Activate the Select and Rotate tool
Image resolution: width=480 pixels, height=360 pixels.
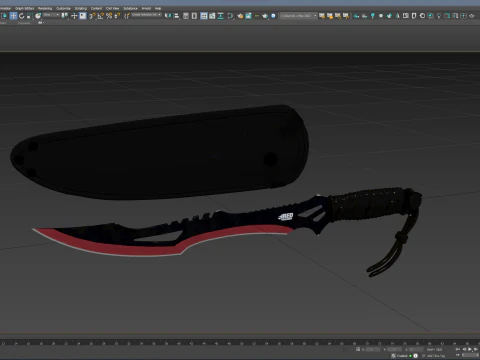click(22, 16)
